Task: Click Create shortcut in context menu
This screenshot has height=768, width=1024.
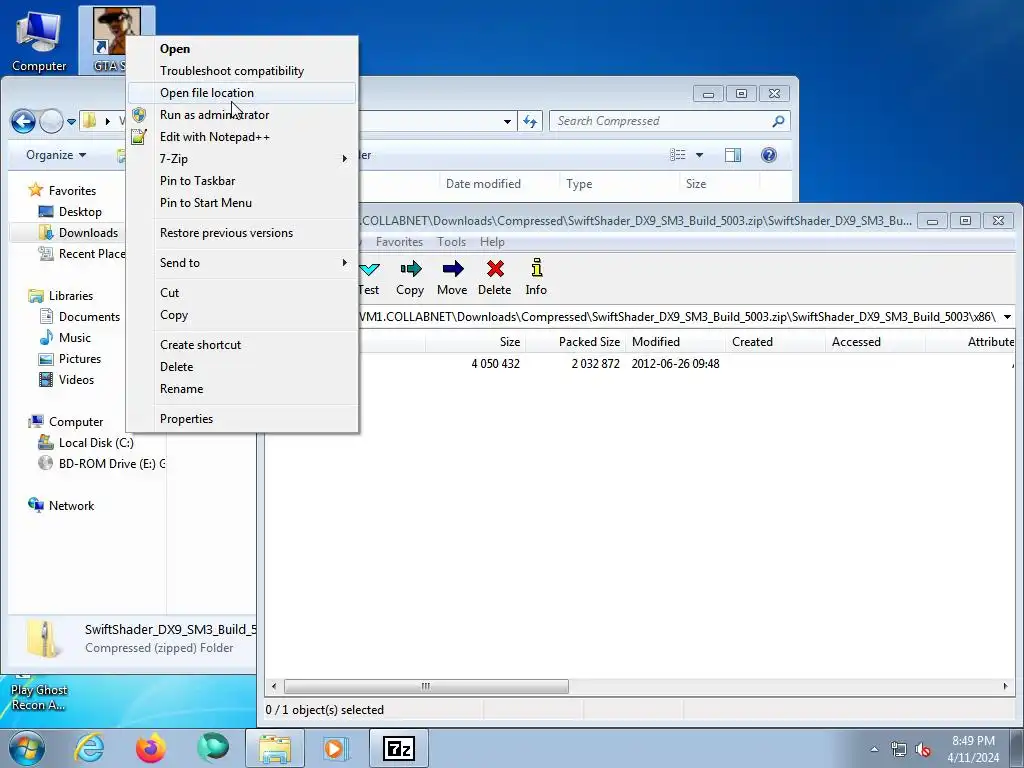Action: pos(242,345)
